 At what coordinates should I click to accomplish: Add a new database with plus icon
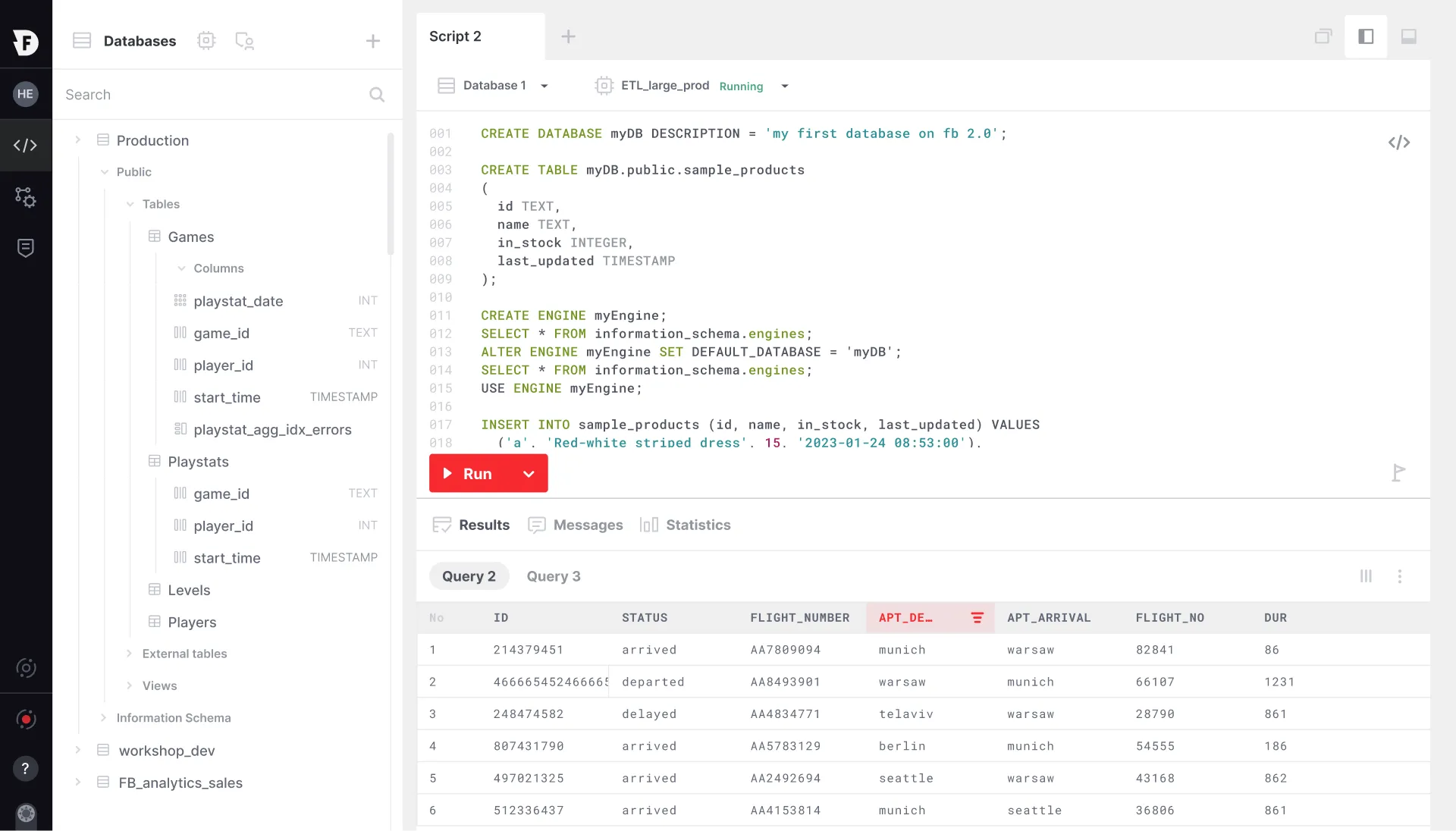click(372, 41)
